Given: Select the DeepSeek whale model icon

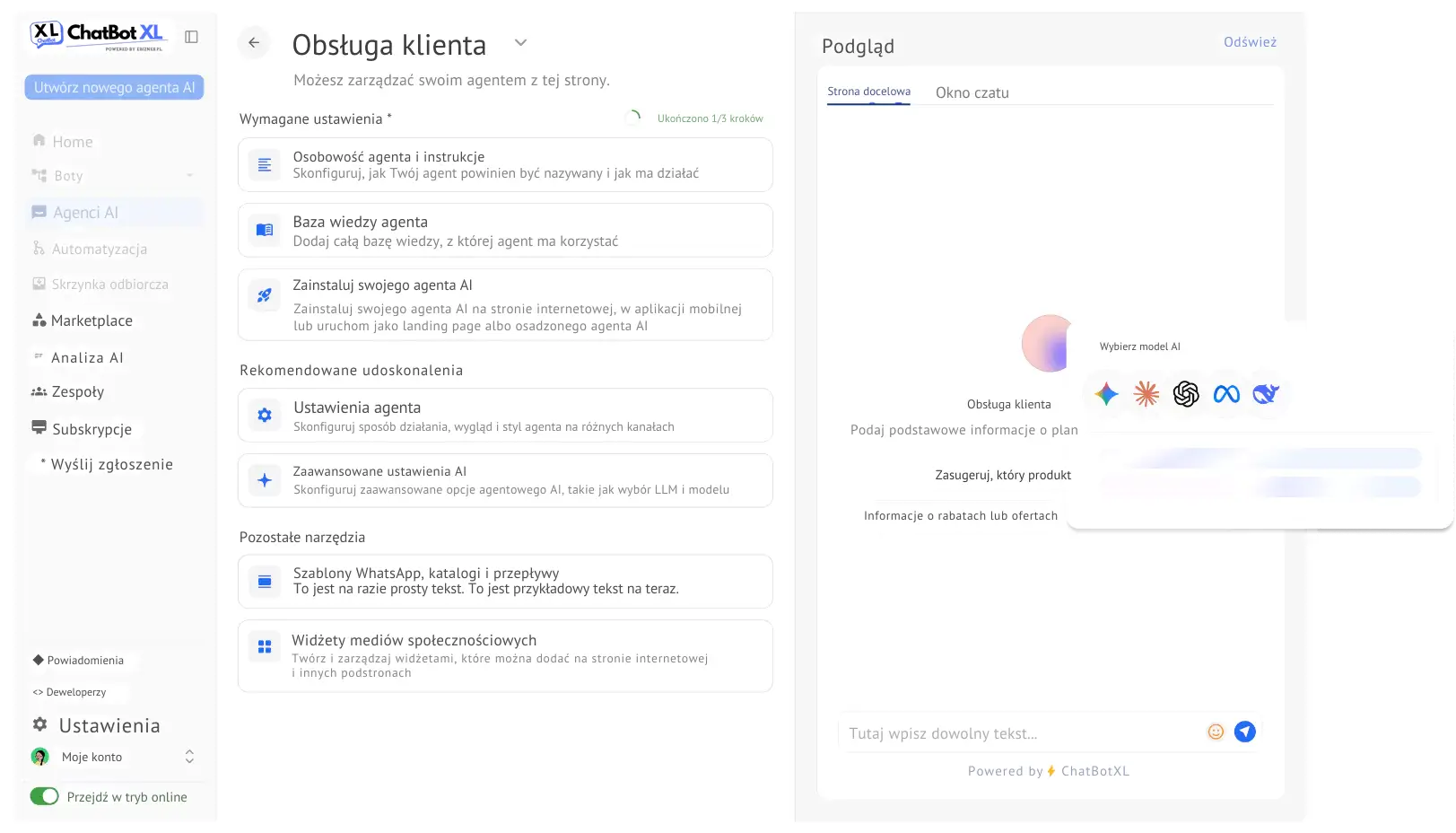Looking at the screenshot, I should pyautogui.click(x=1266, y=393).
